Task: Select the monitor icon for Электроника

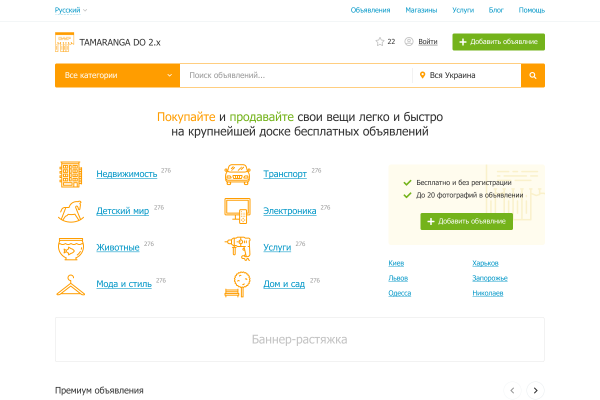Action: coord(237,211)
